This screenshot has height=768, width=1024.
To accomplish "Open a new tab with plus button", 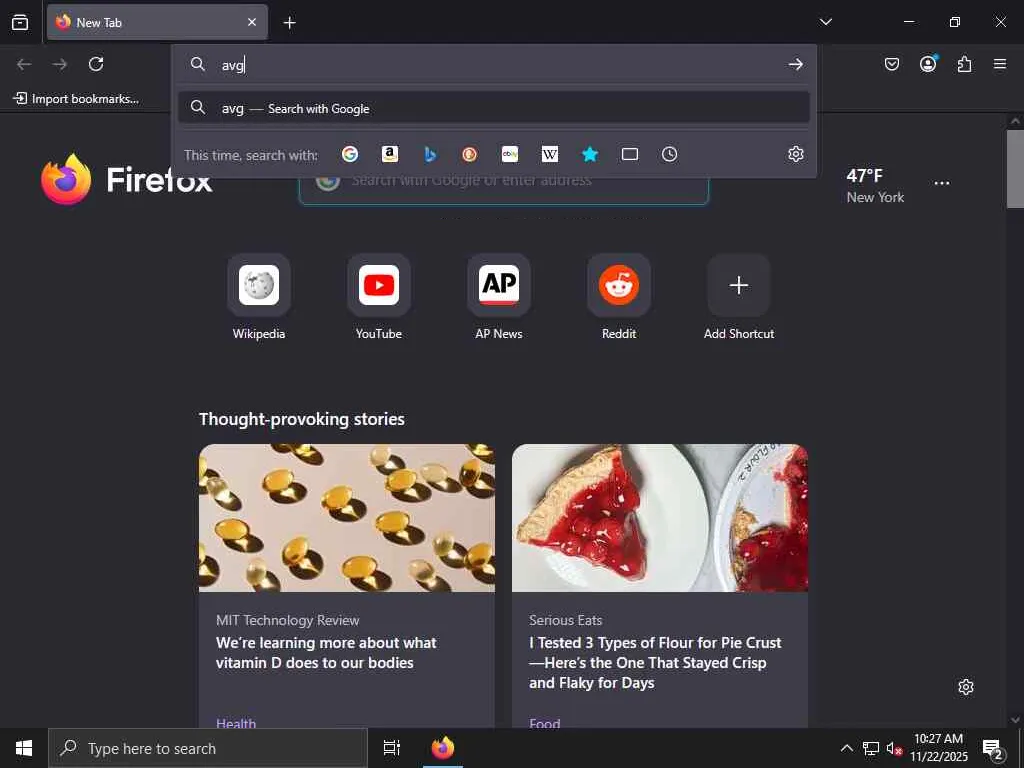I will (289, 23).
